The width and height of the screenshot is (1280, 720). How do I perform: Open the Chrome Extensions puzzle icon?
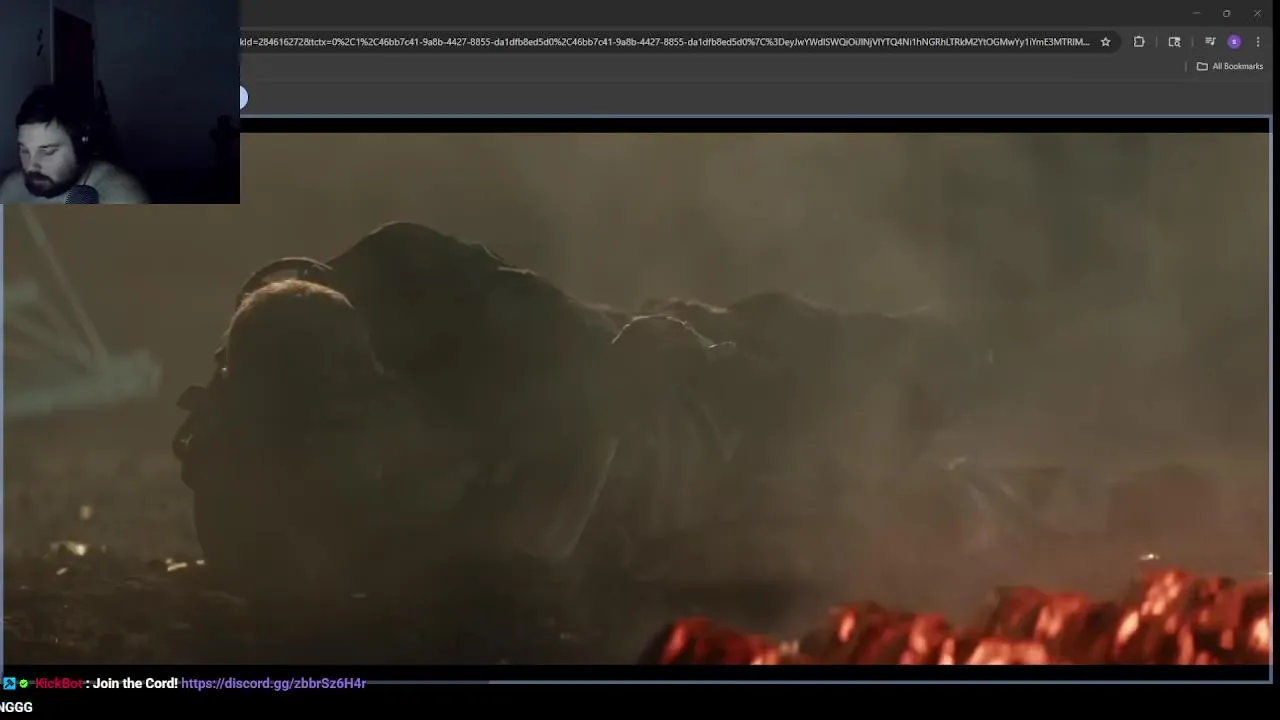click(x=1139, y=42)
